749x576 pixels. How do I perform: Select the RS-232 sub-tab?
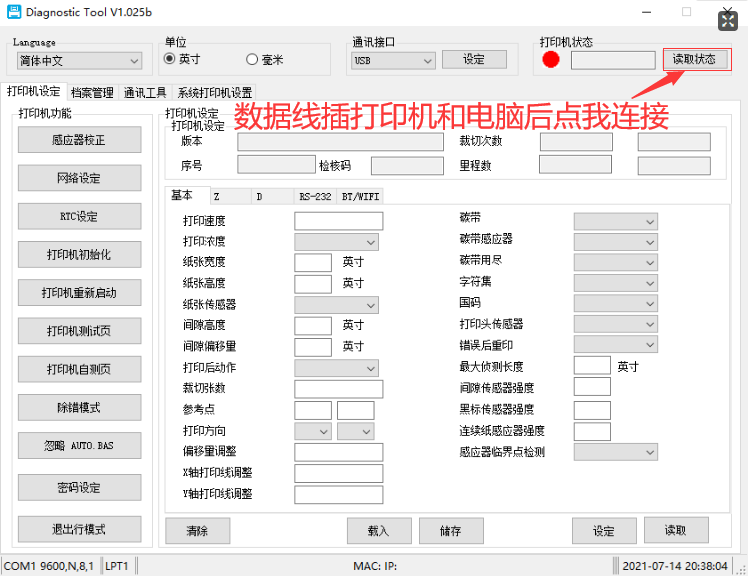click(315, 197)
